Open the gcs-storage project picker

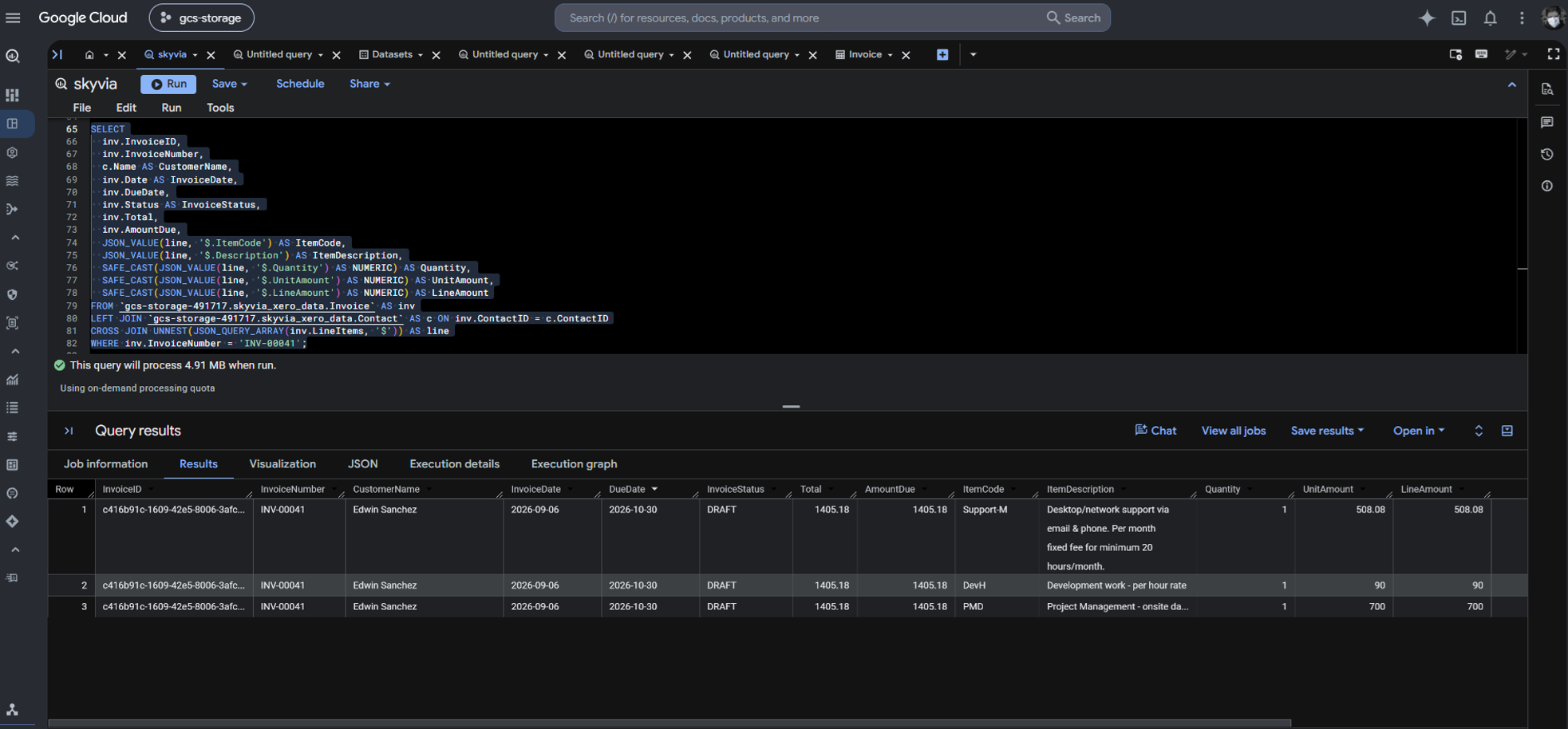pyautogui.click(x=202, y=18)
